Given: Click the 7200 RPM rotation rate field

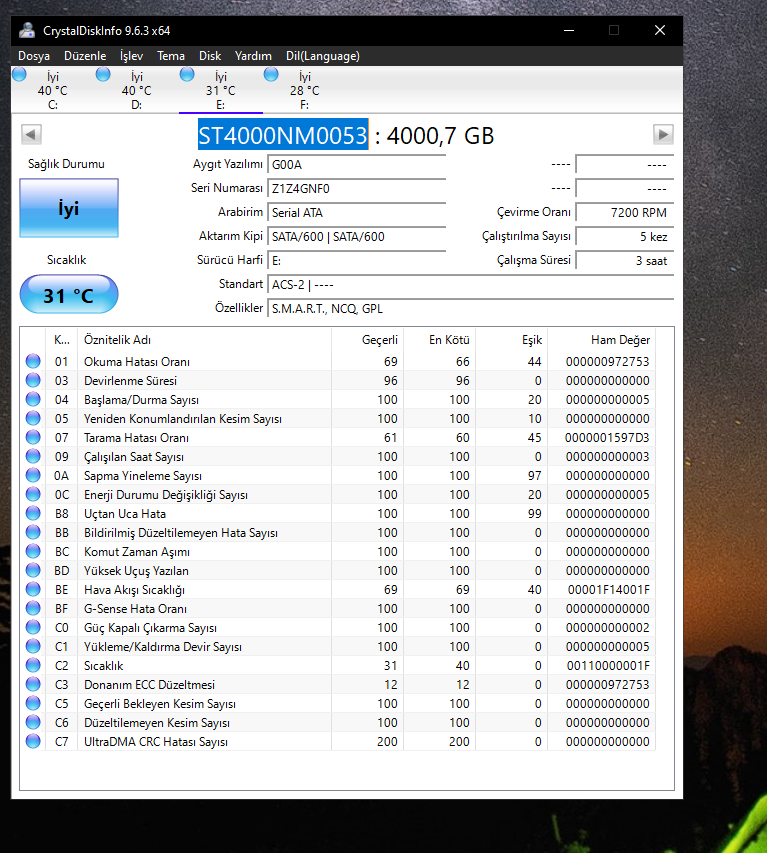Looking at the screenshot, I should tap(624, 213).
